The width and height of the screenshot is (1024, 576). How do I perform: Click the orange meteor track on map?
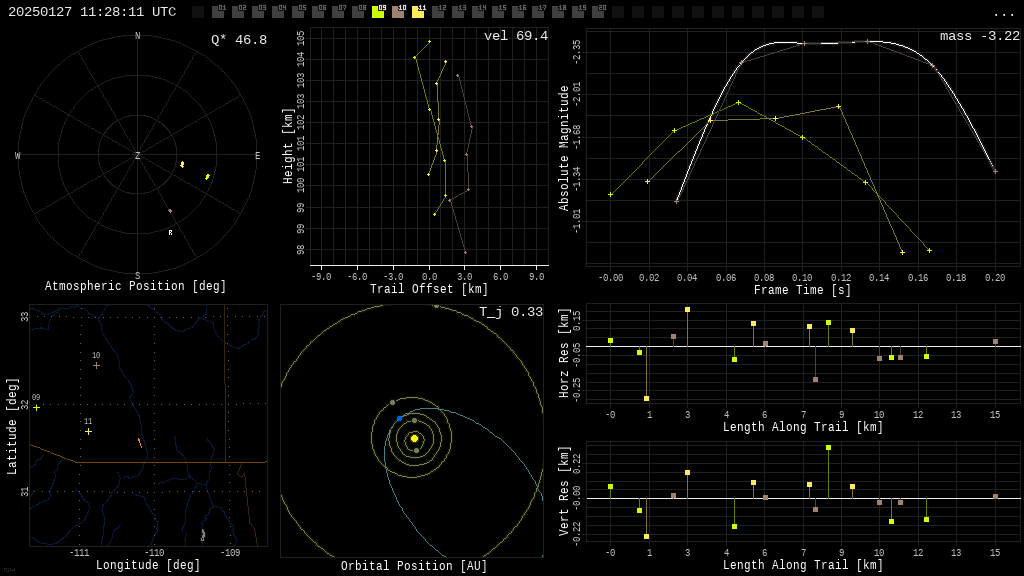(139, 442)
